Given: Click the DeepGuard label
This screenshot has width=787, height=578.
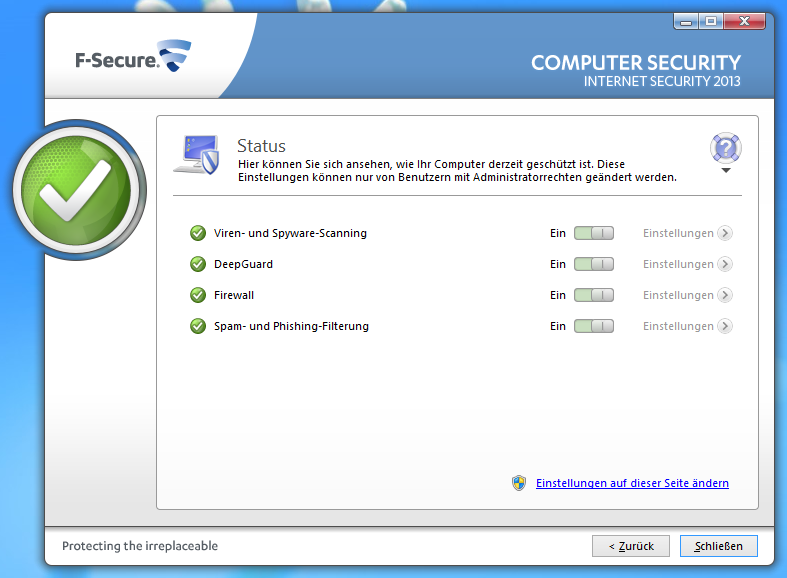Looking at the screenshot, I should (x=243, y=264).
